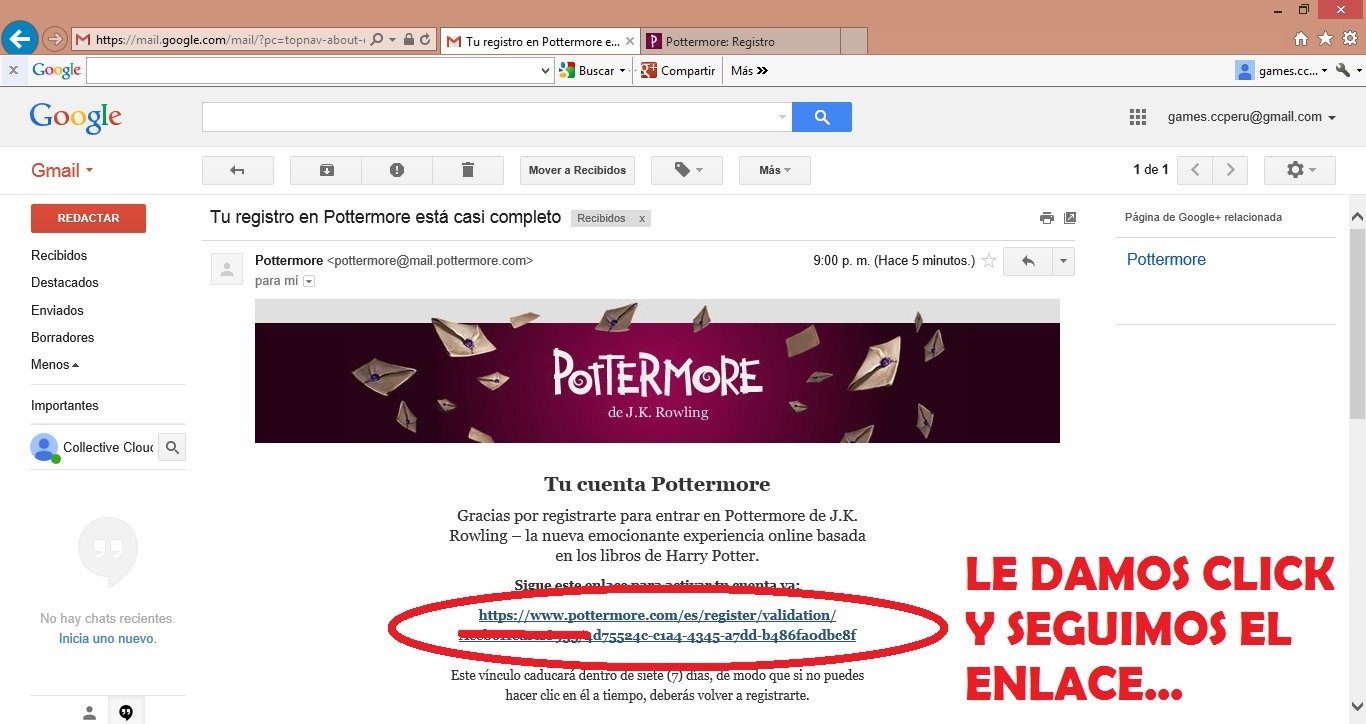
Task: Switch to the 'Tu registro en Pottermore' tab
Action: 538,41
